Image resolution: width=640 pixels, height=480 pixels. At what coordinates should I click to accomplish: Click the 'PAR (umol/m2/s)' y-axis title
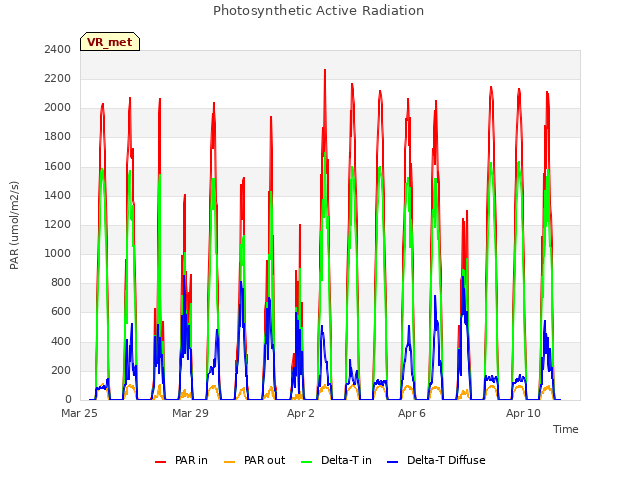[x=14, y=225]
